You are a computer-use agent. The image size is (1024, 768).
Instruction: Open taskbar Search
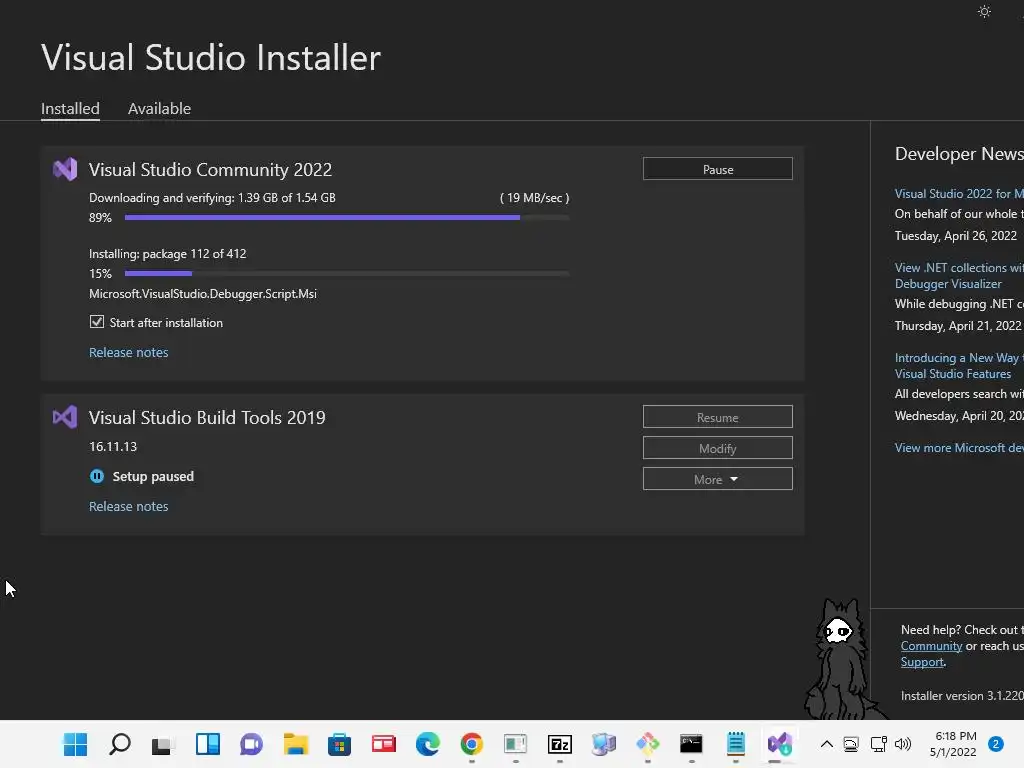(x=120, y=744)
